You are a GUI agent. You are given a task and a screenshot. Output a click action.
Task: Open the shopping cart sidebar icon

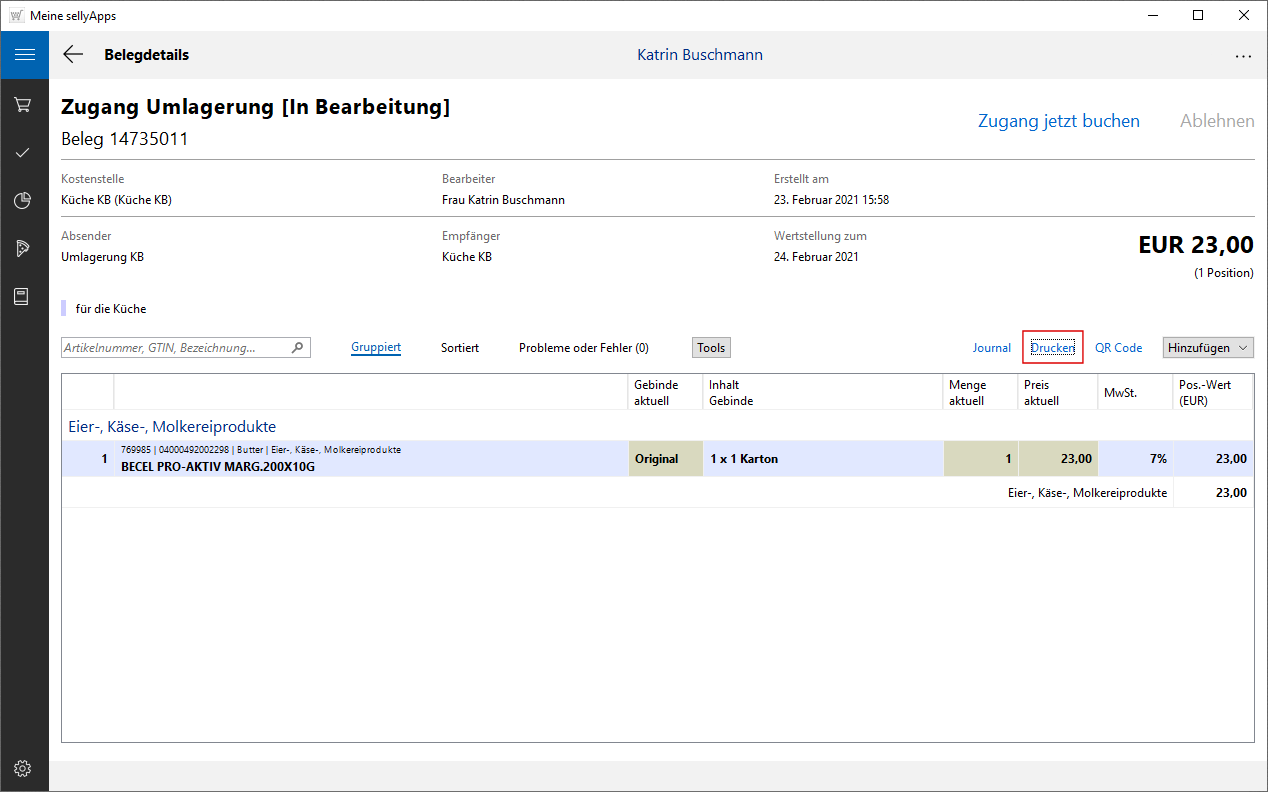pyautogui.click(x=23, y=104)
